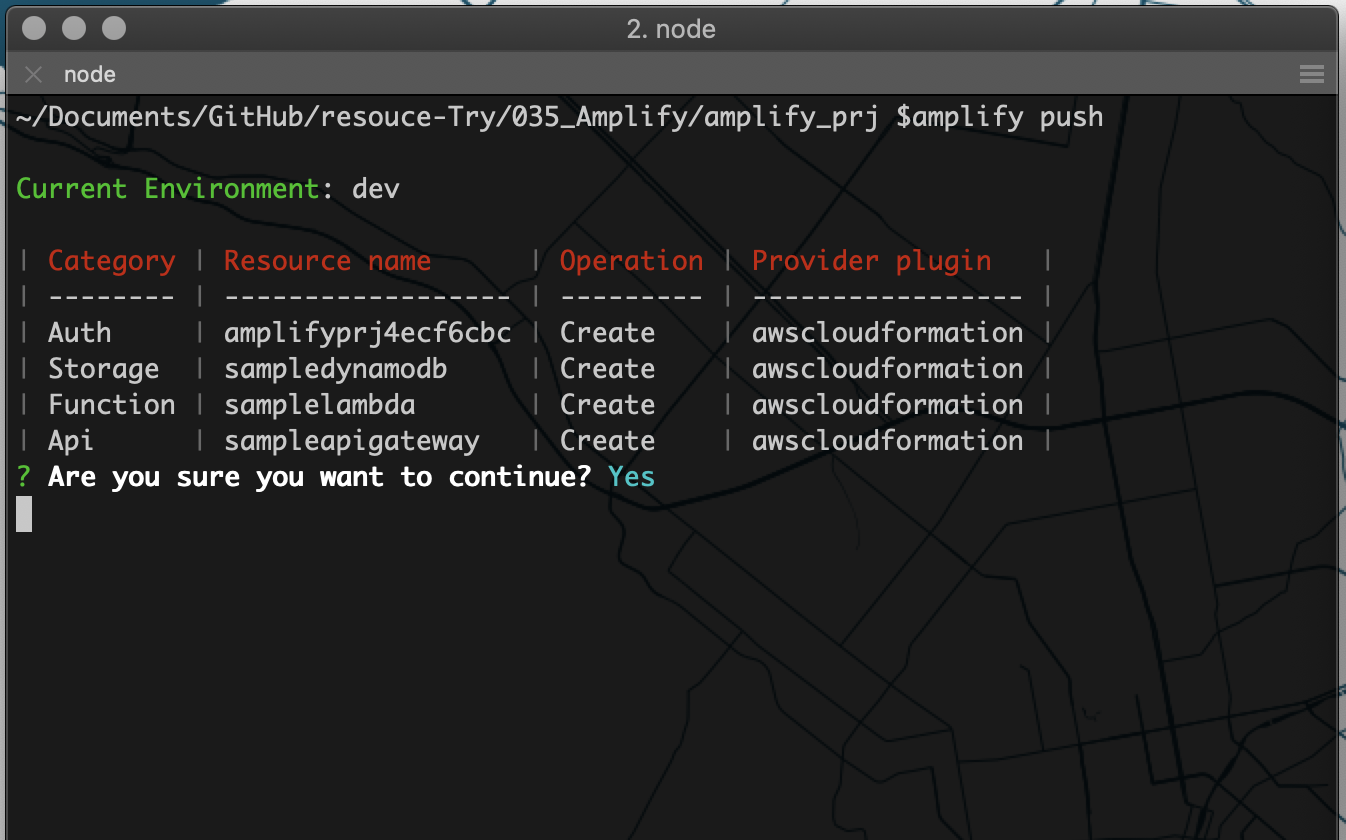Click the 'Api' category cell
Viewport: 1346px width, 840px height.
point(71,441)
